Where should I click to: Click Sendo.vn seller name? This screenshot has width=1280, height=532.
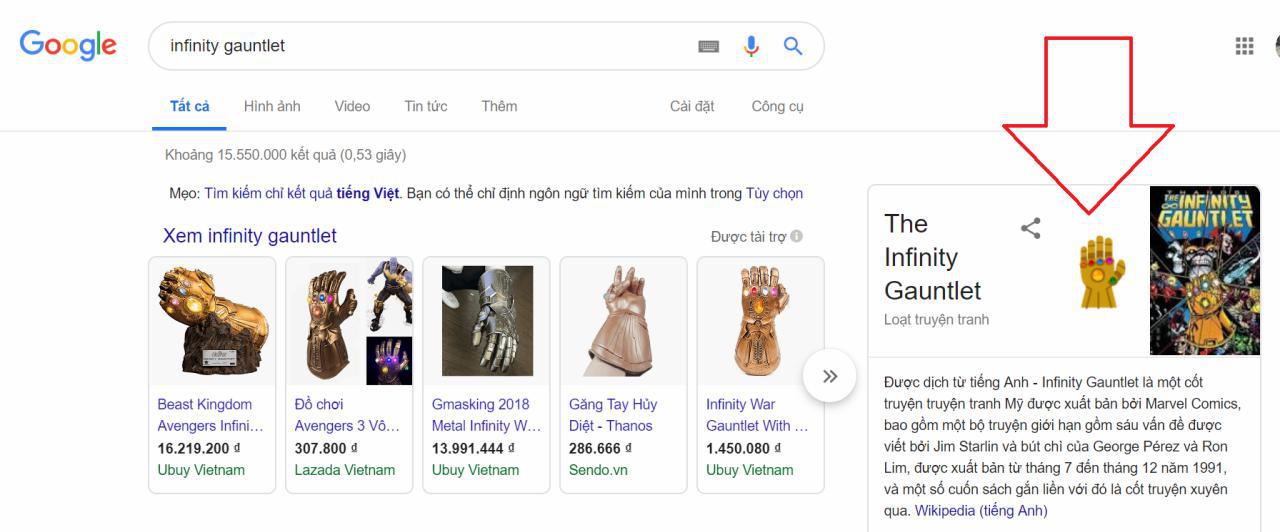pos(598,470)
